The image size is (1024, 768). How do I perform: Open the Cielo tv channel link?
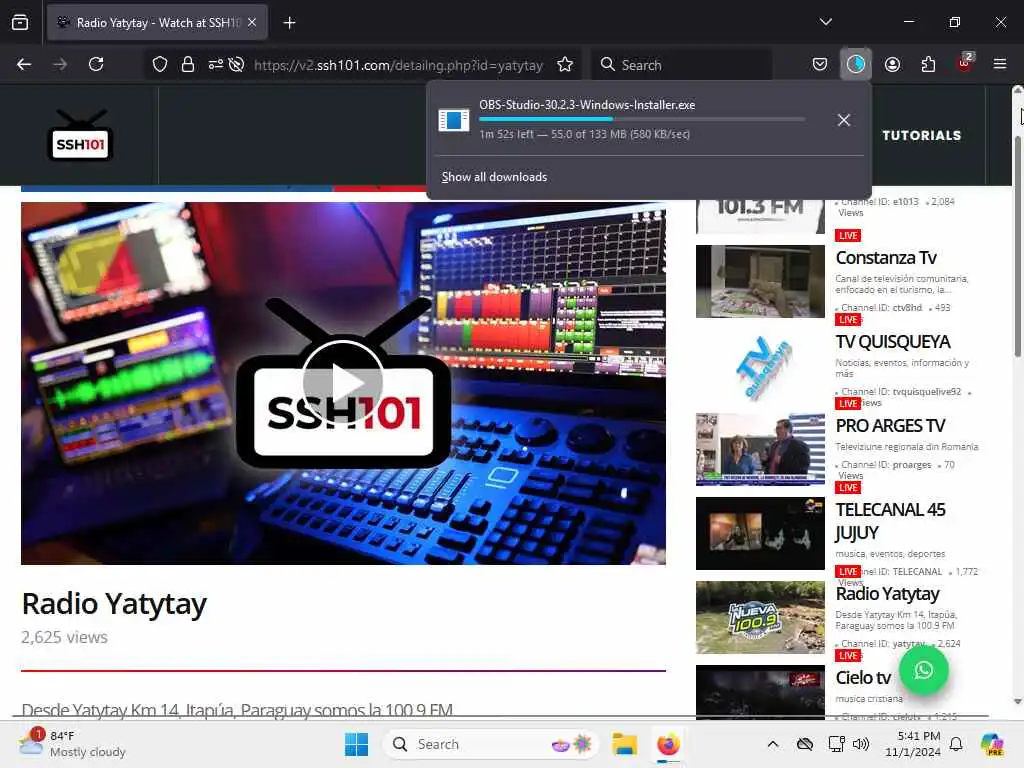(x=863, y=678)
